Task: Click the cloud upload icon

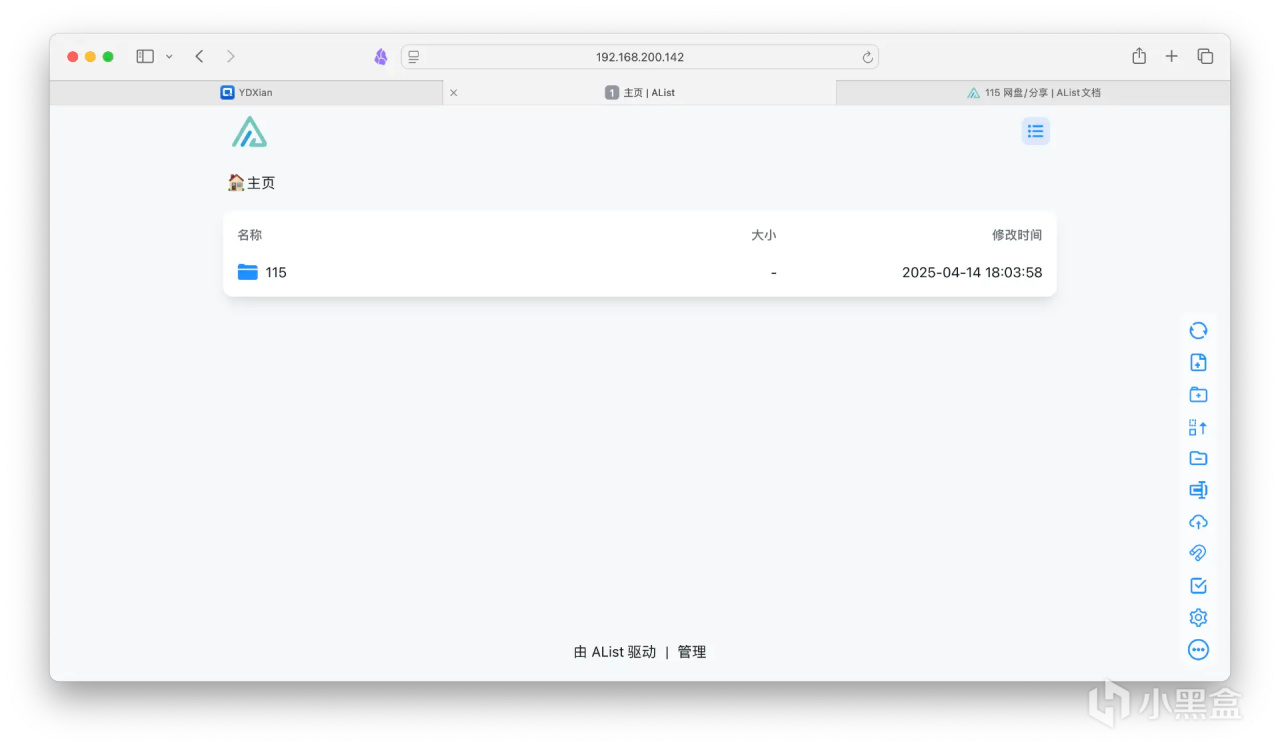Action: pyautogui.click(x=1198, y=522)
